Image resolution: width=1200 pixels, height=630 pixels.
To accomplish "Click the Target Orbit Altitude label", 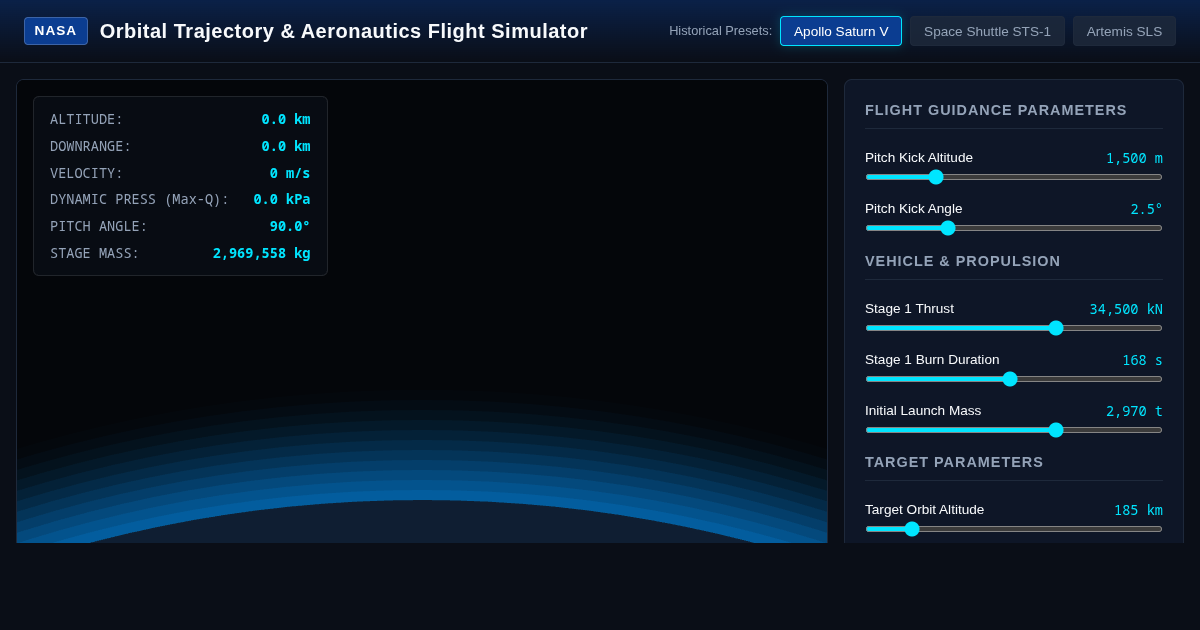I will [924, 510].
